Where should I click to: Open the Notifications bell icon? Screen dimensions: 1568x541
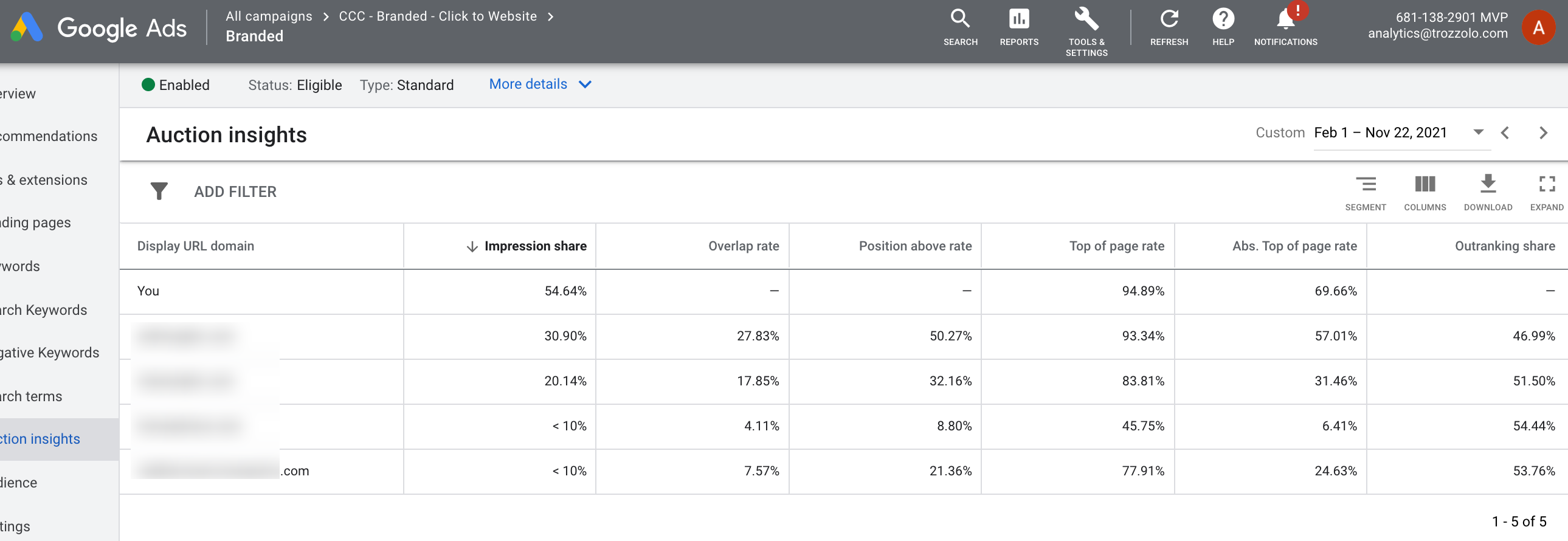[x=1285, y=19]
